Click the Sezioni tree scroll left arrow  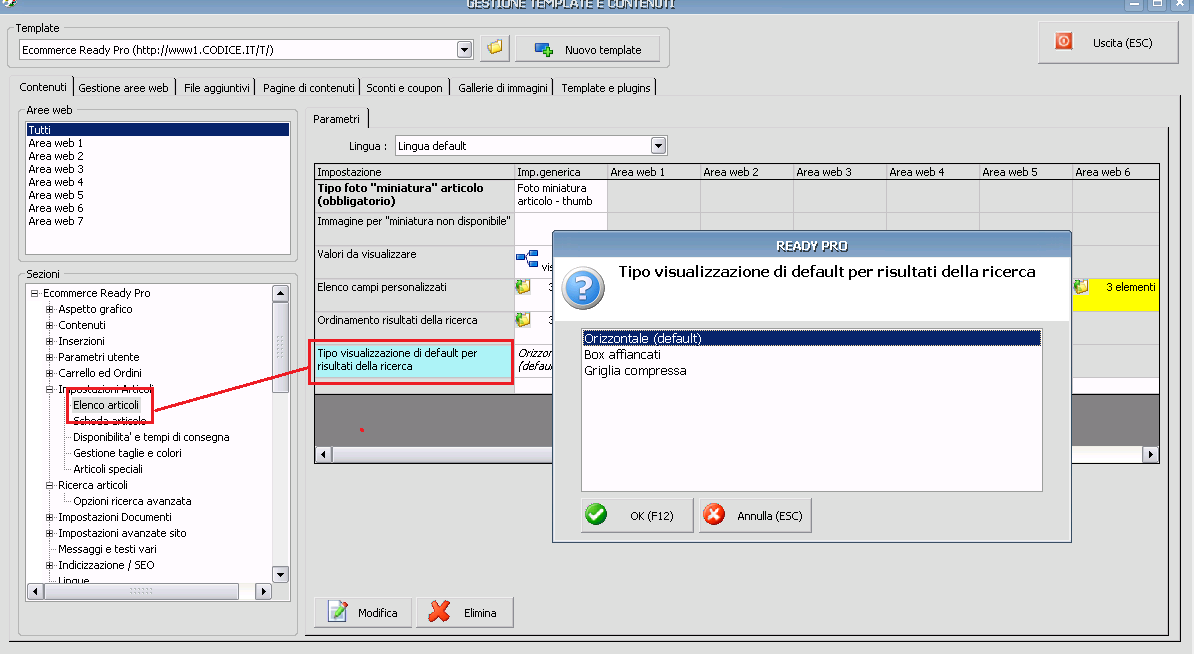pos(35,591)
